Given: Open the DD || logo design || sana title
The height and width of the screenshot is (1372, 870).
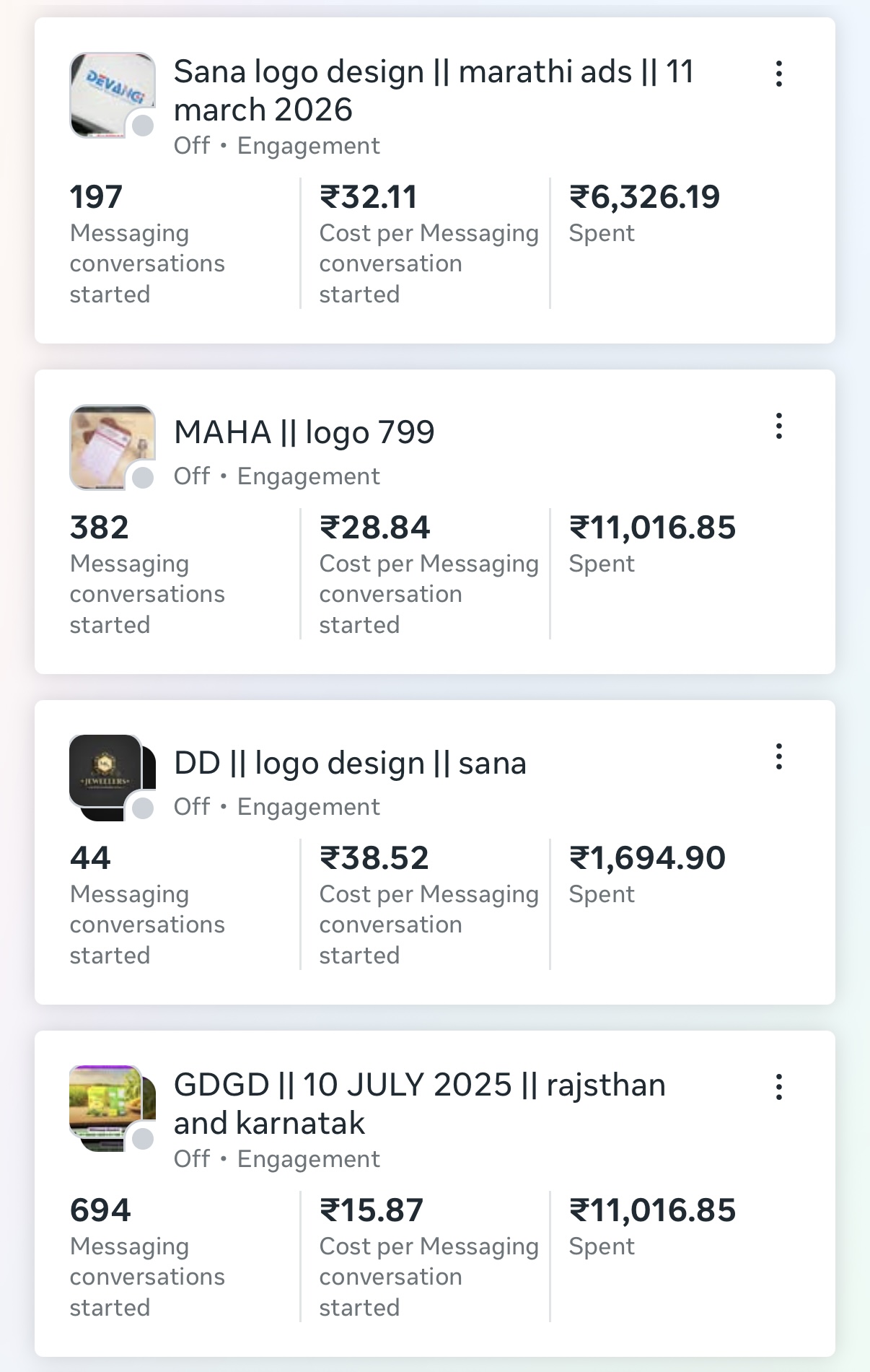Looking at the screenshot, I should 350,764.
